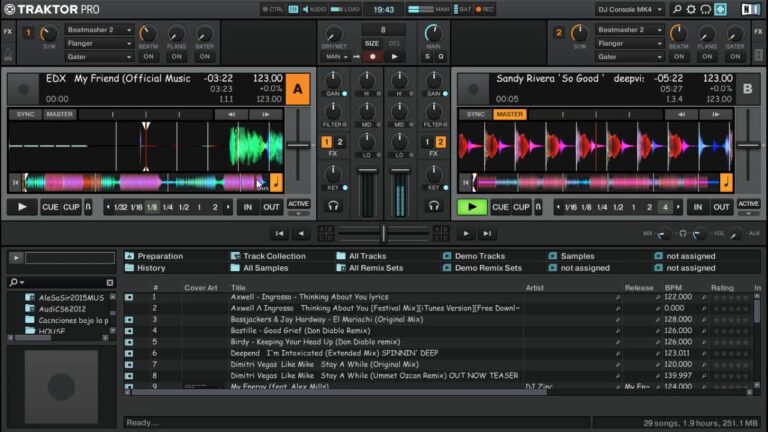Set loop IN point on Deck A
This screenshot has width=768, height=432.
click(x=248, y=207)
